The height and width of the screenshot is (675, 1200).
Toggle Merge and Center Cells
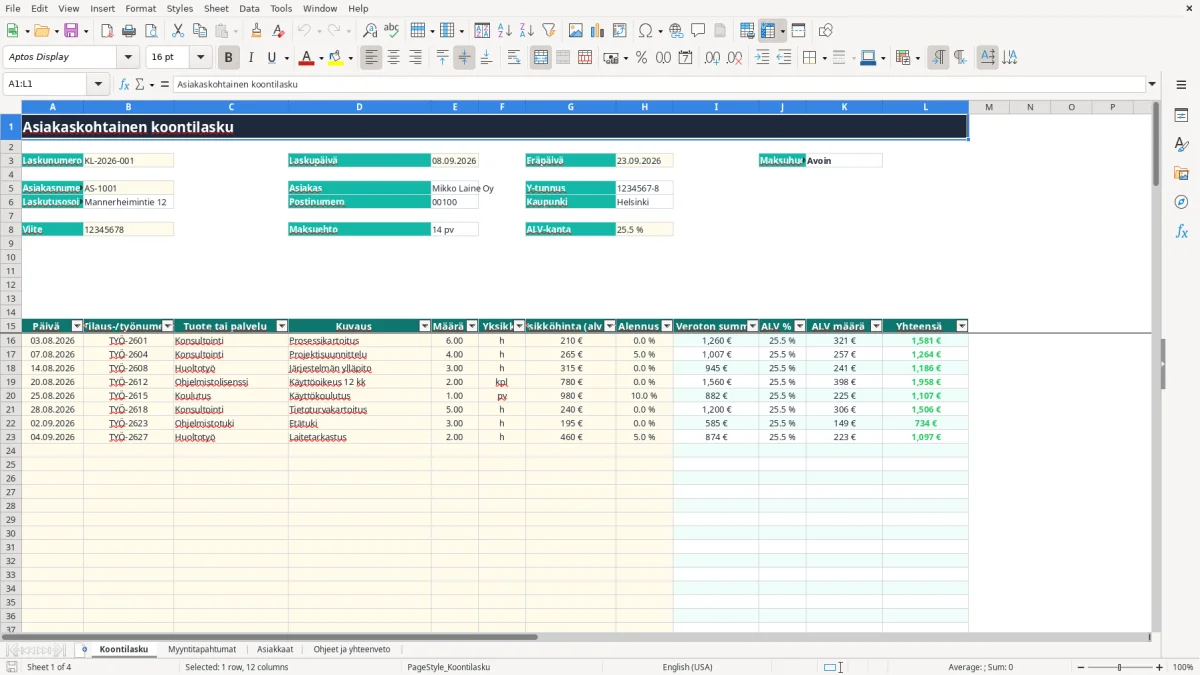pos(541,58)
